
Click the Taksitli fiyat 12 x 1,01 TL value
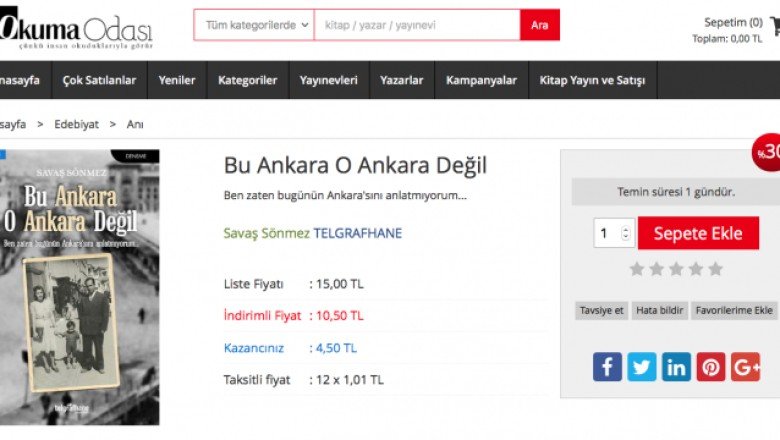tap(350, 380)
